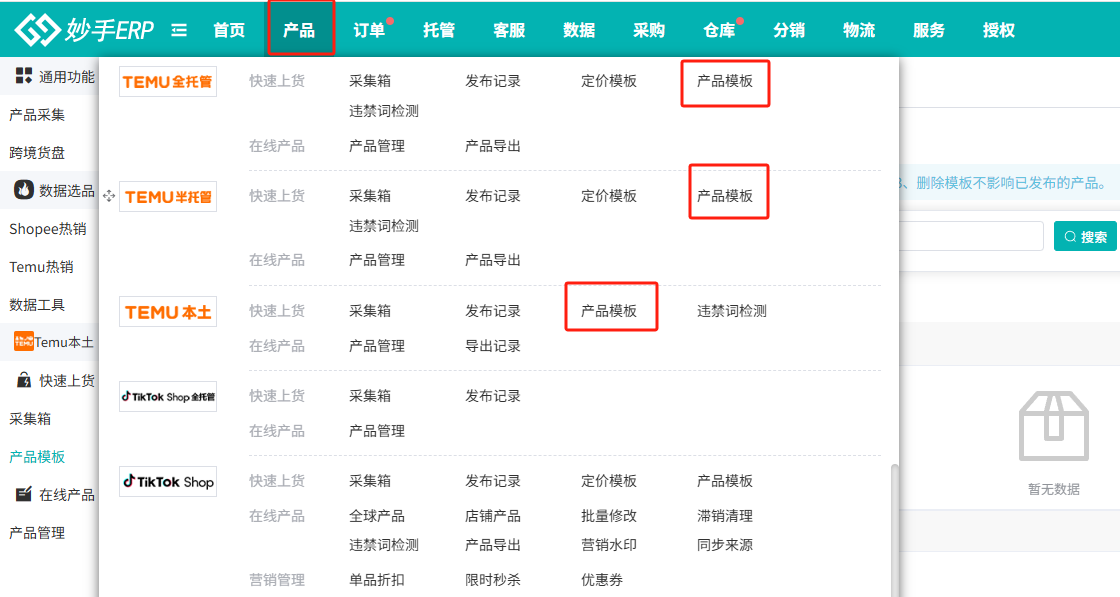Viewport: 1120px width, 597px height.
Task: Open 发布记录 under TEMU全托管
Action: [x=493, y=81]
